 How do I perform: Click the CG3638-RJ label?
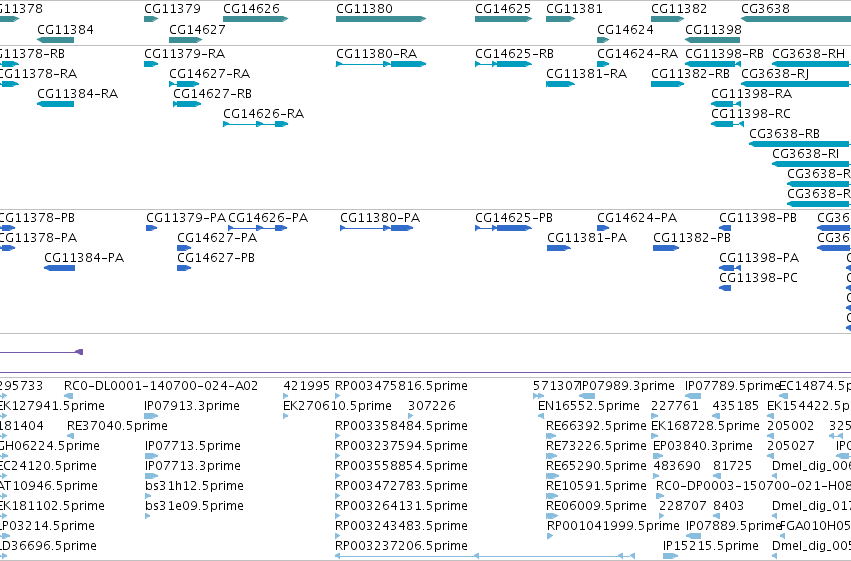click(x=775, y=74)
